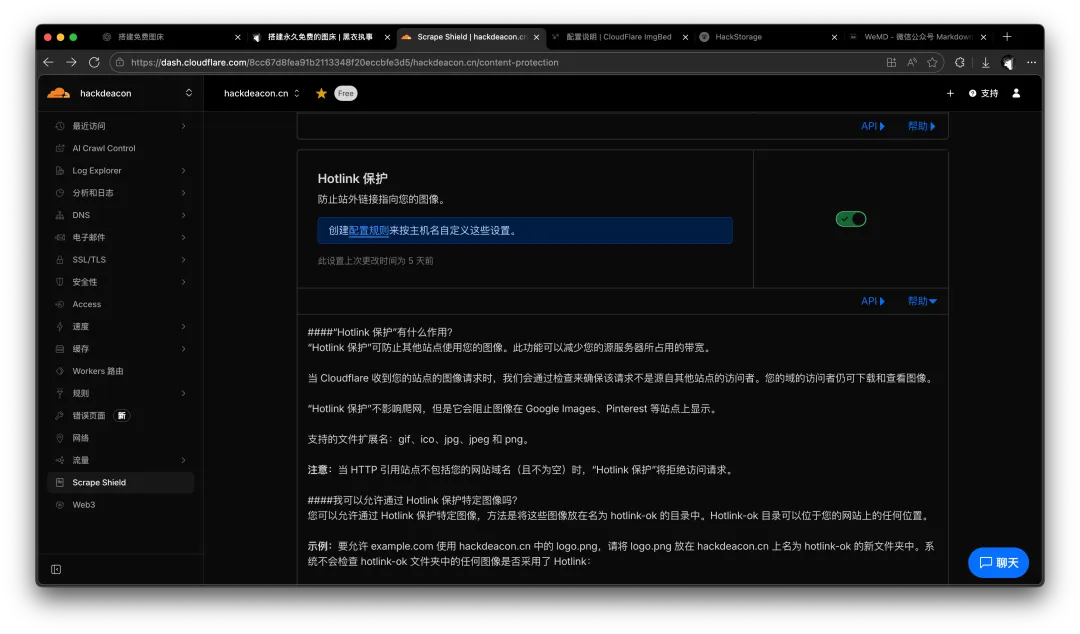Viewport: 1080px width, 634px height.
Task: Close Scrape Shield browser tab
Action: pyautogui.click(x=537, y=37)
